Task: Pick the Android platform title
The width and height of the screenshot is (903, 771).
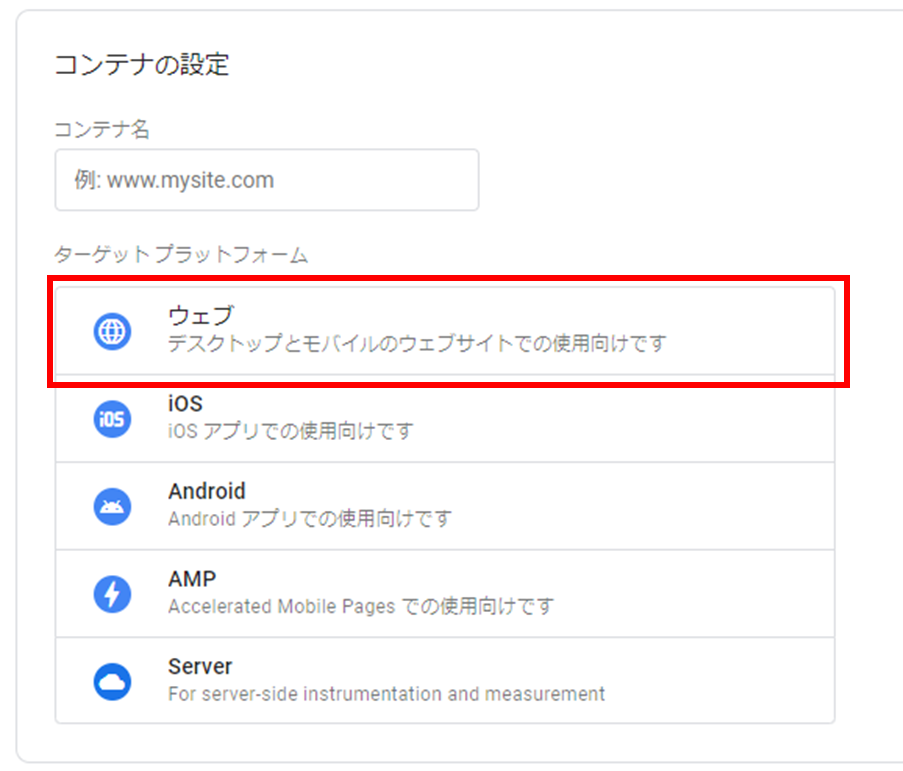Action: [207, 491]
